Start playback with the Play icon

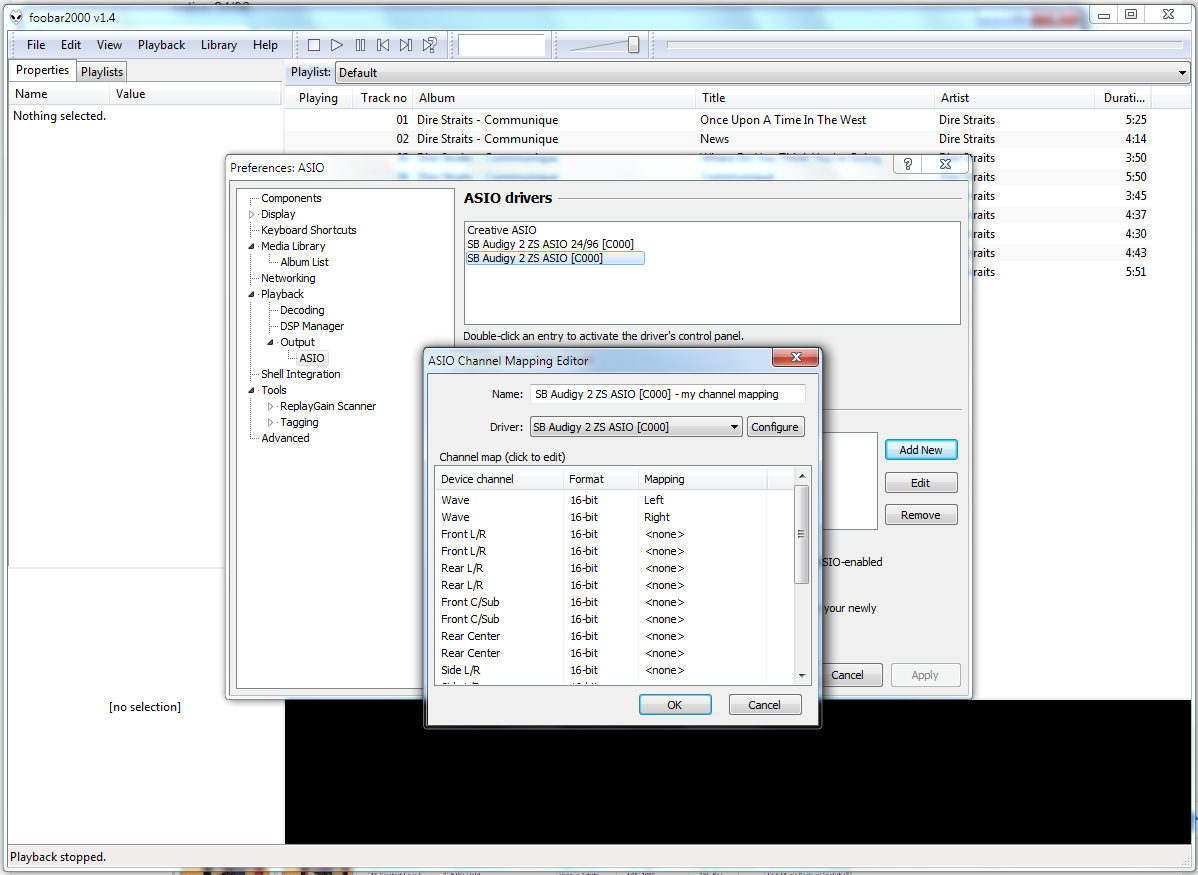[x=336, y=45]
